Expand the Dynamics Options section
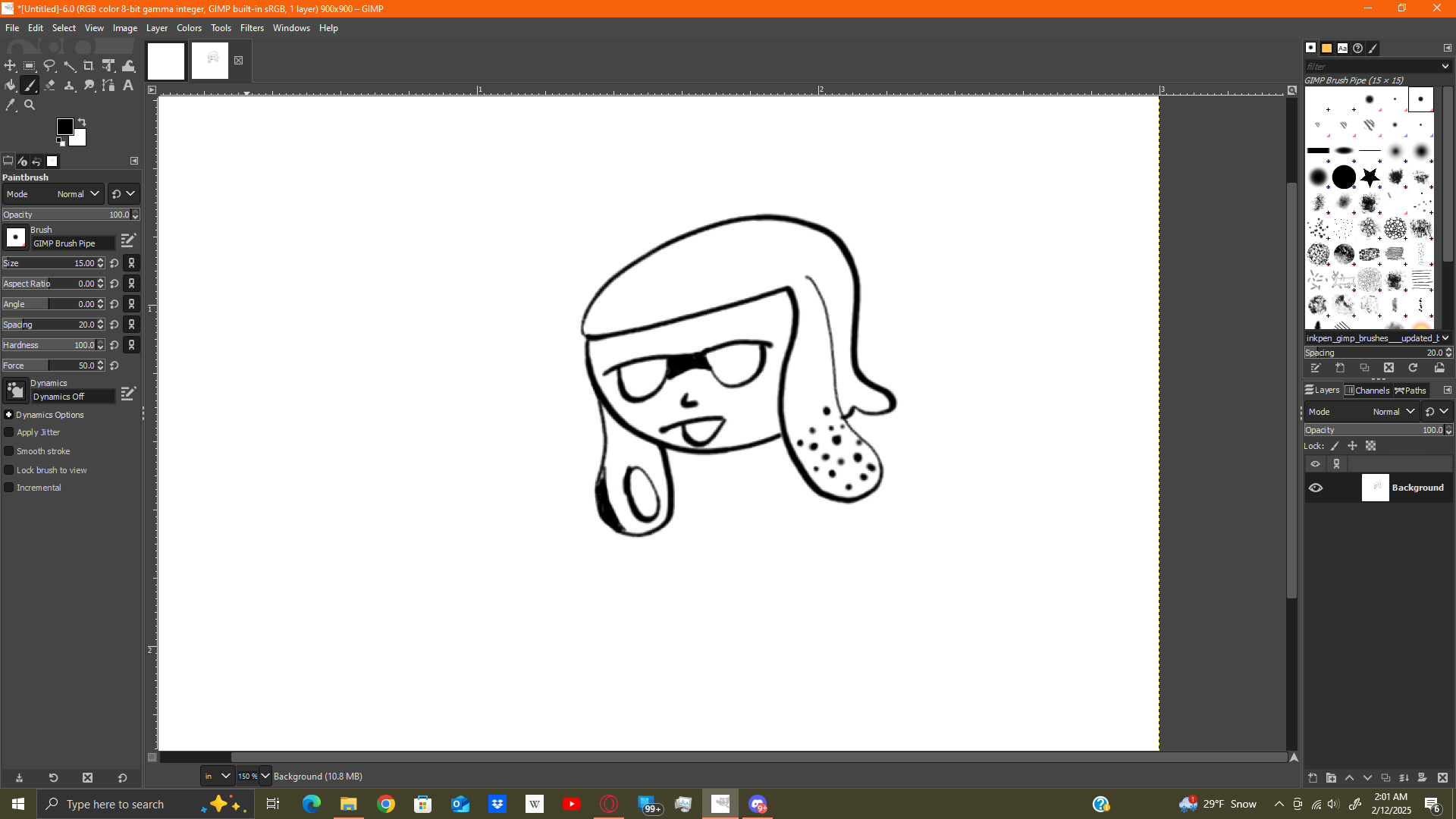 [9, 415]
